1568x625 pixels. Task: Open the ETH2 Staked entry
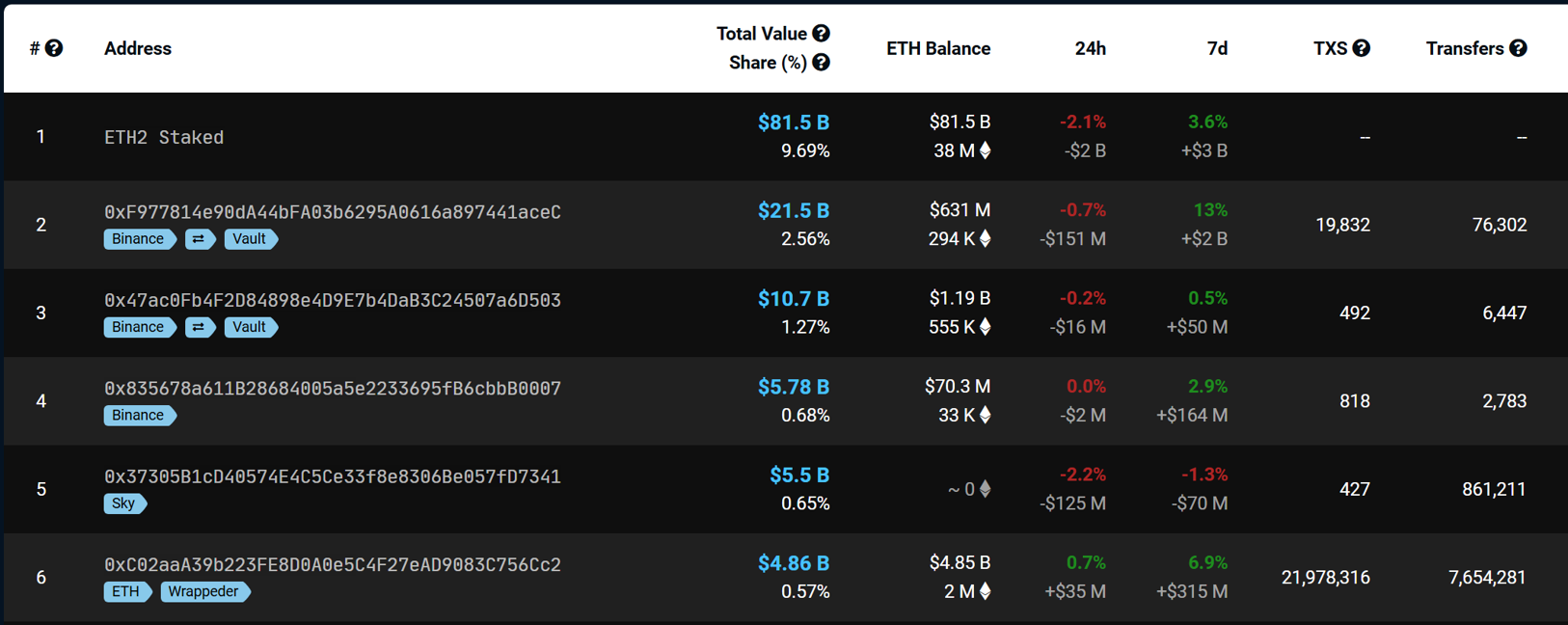[164, 137]
